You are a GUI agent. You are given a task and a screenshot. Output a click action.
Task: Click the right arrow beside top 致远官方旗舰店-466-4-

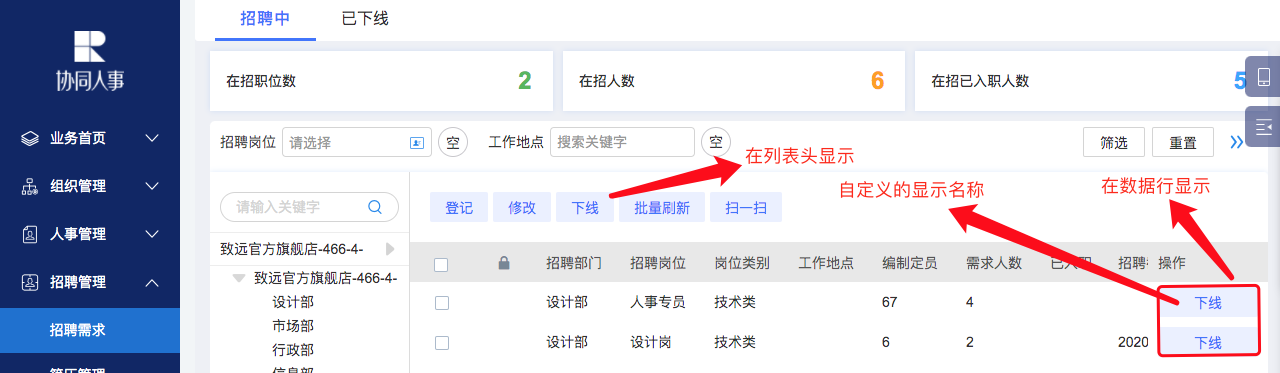click(390, 248)
